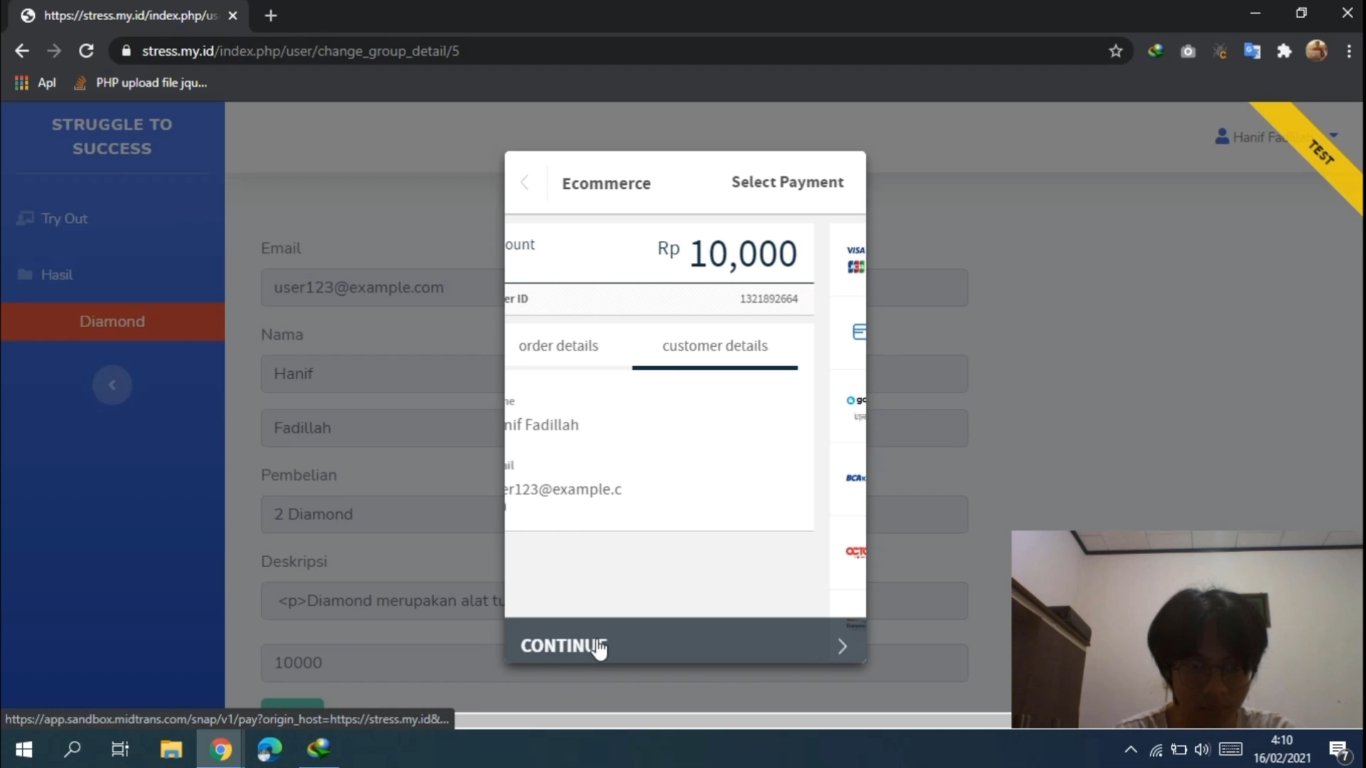
Task: Open the Chrome profile avatar
Action: point(1316,50)
